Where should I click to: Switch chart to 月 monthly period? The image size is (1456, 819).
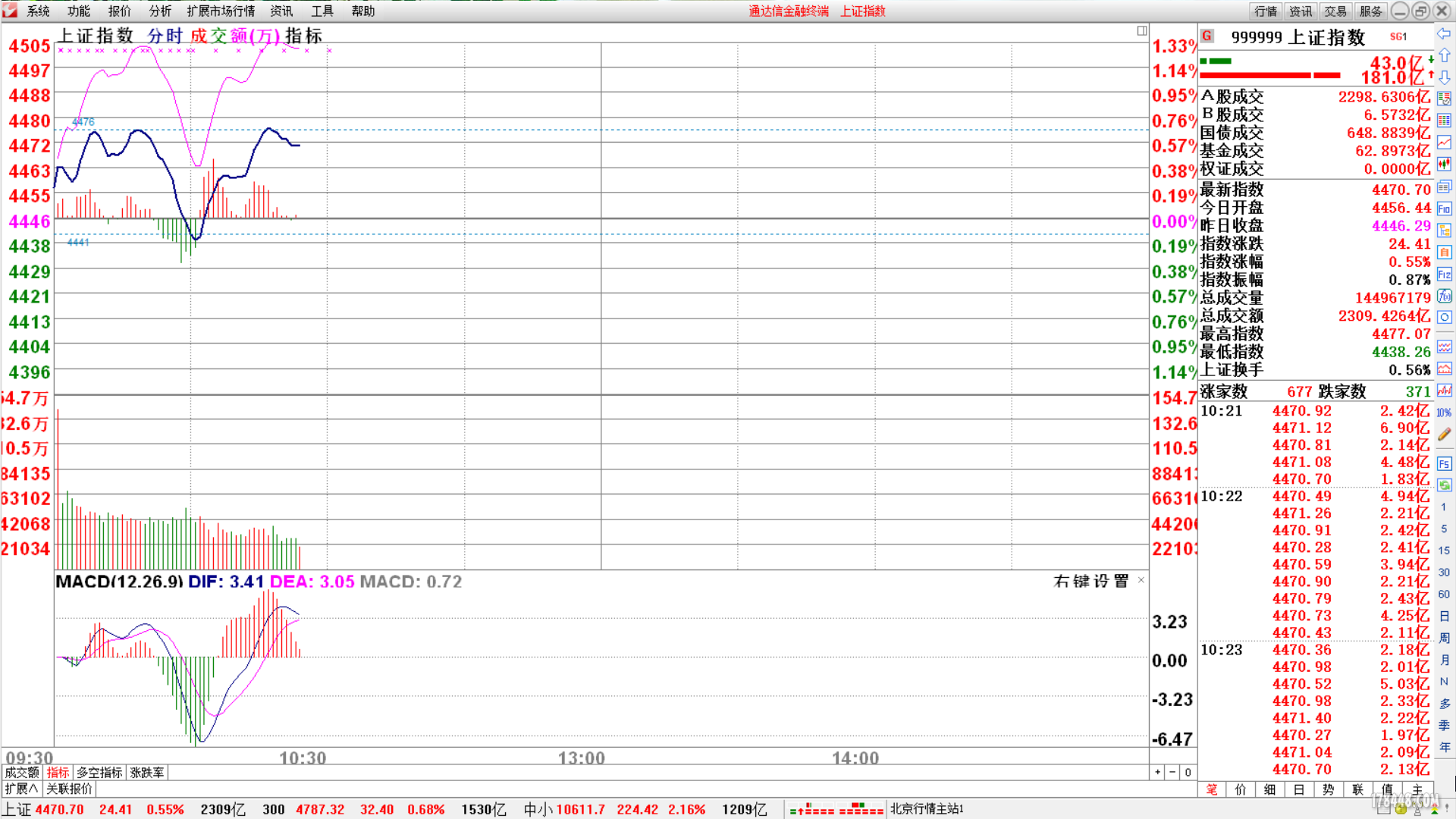(x=1445, y=660)
